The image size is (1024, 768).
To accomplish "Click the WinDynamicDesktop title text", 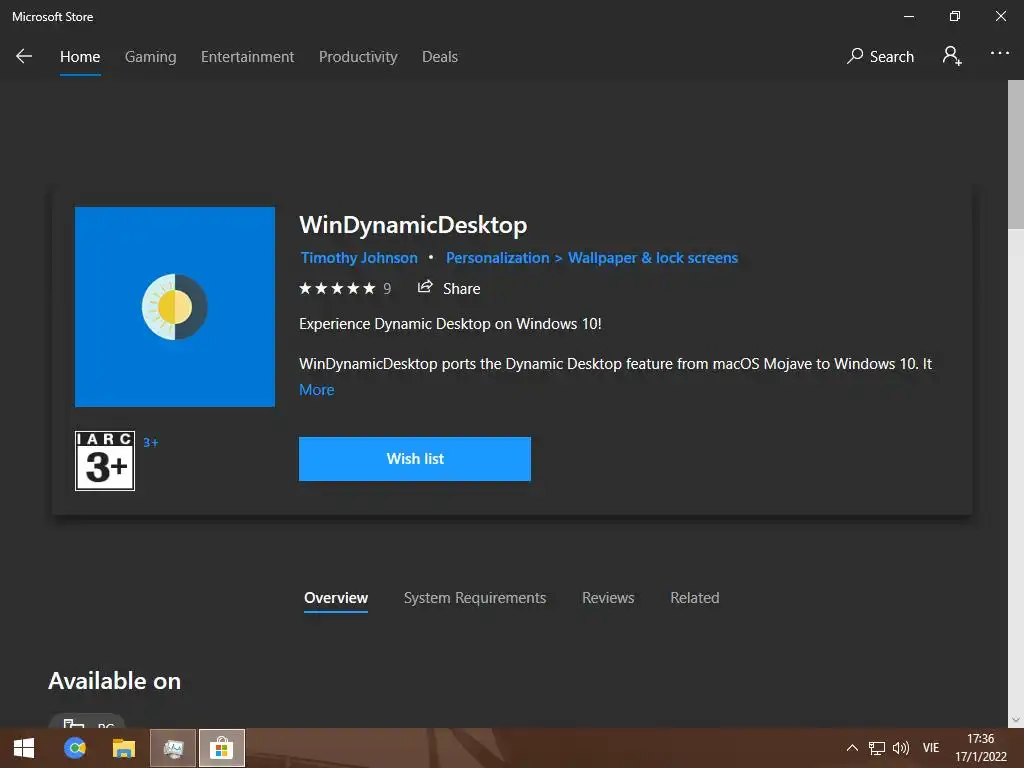I will click(x=413, y=225).
